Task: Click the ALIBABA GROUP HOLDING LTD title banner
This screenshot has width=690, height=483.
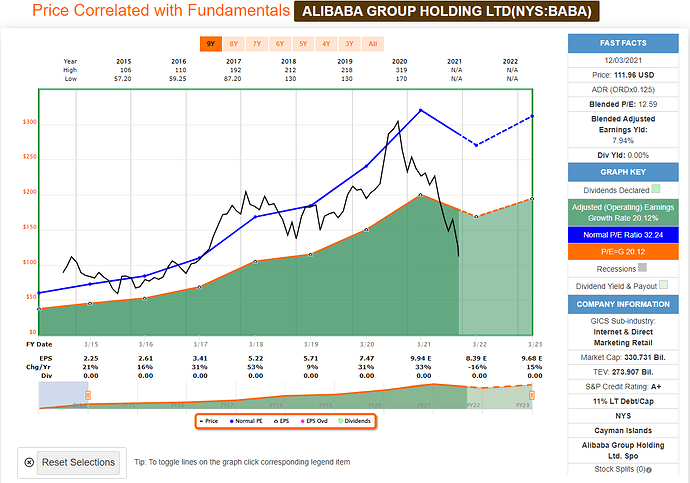Action: (447, 11)
